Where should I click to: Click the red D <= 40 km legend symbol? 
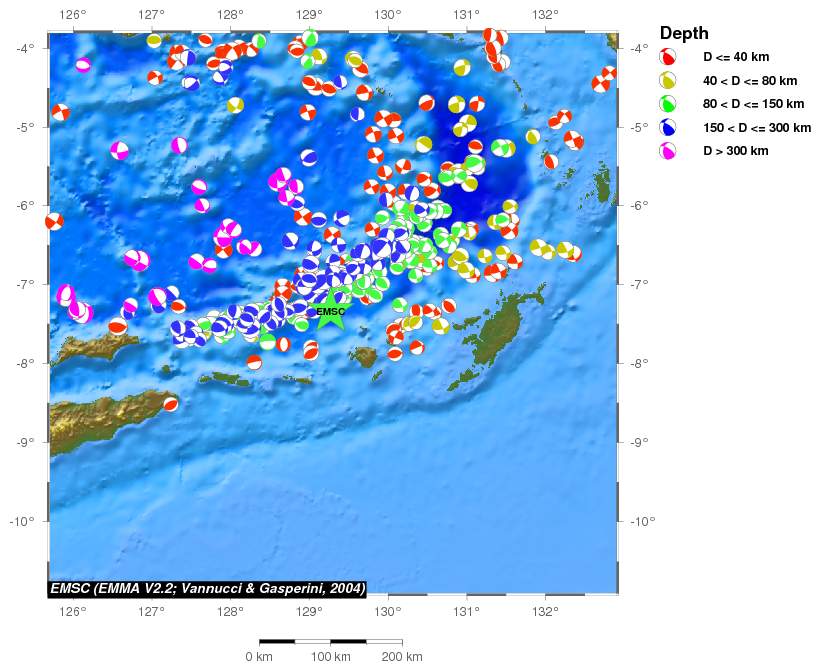point(668,58)
